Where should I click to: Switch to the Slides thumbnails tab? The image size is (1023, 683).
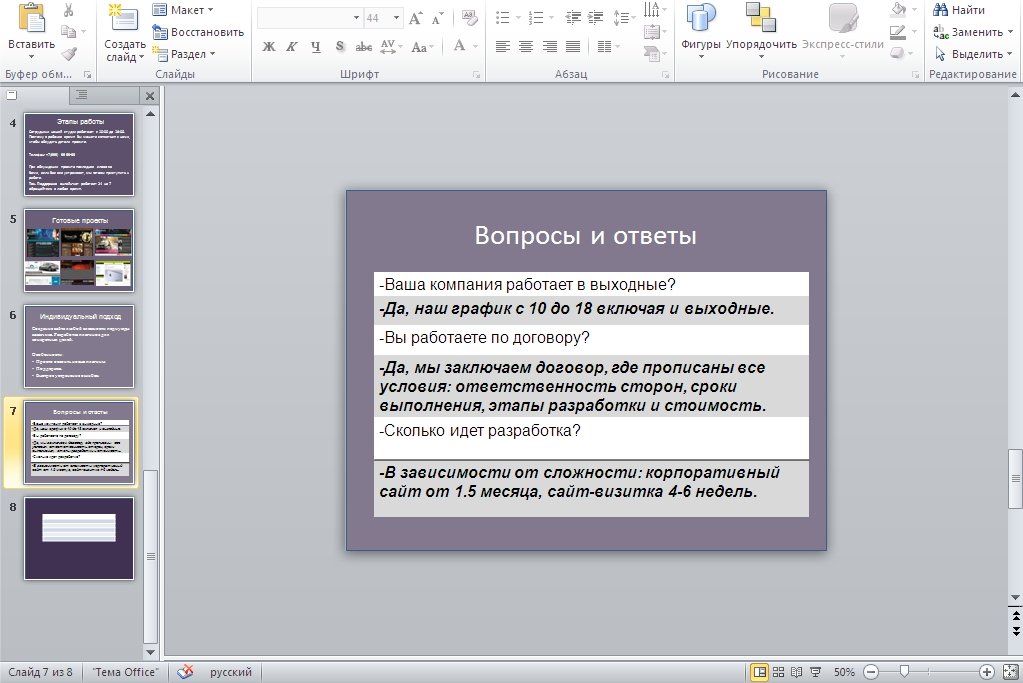[x=12, y=95]
